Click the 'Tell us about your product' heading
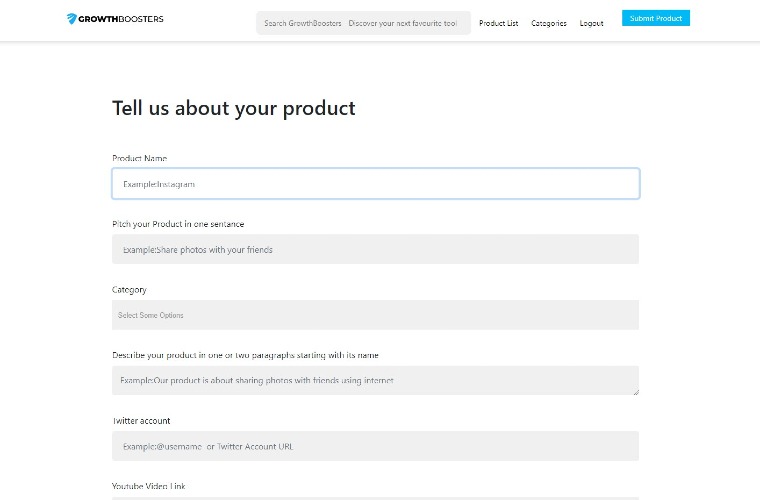 (x=233, y=108)
